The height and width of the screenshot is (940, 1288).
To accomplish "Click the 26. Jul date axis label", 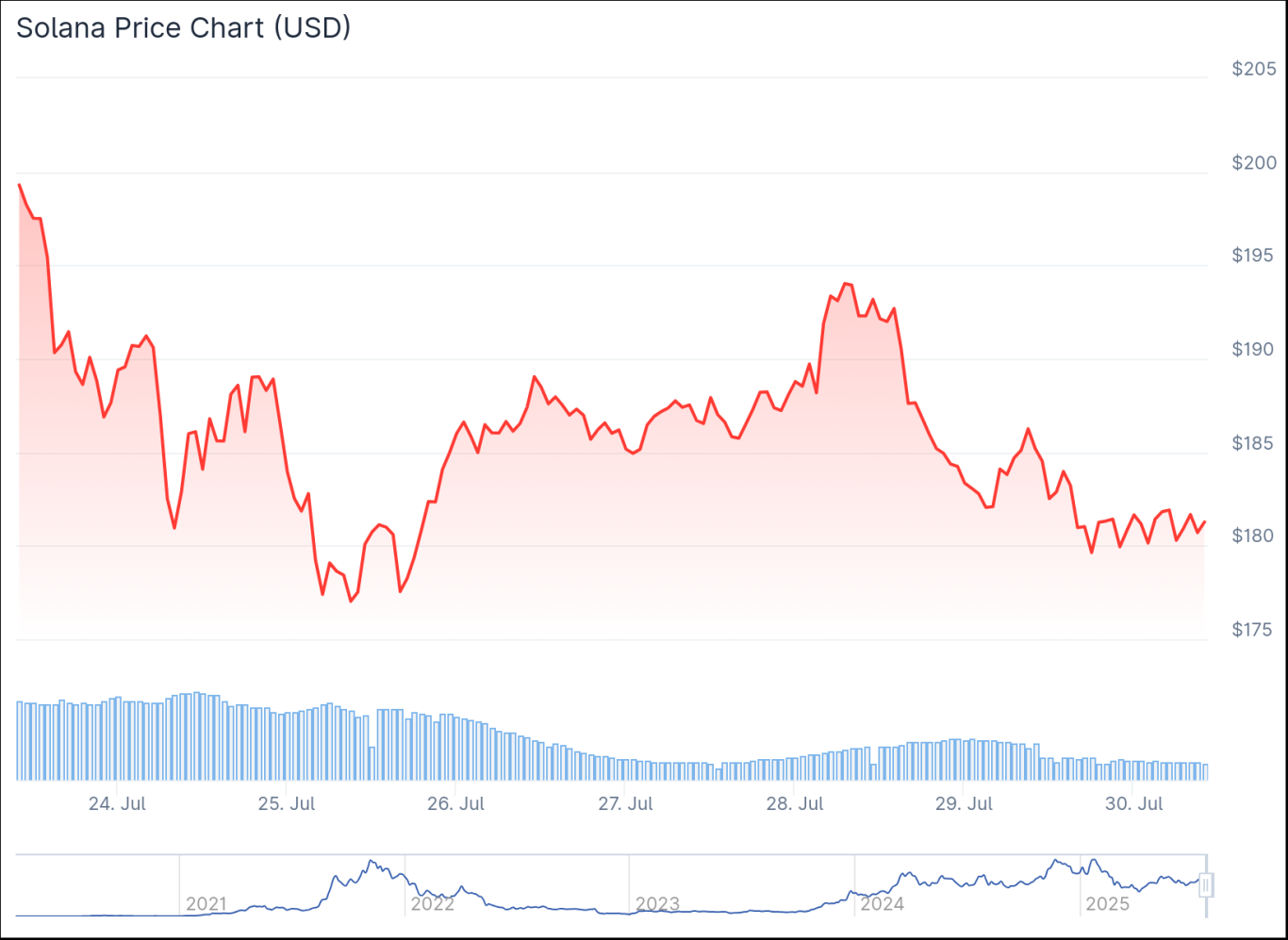I will [455, 804].
